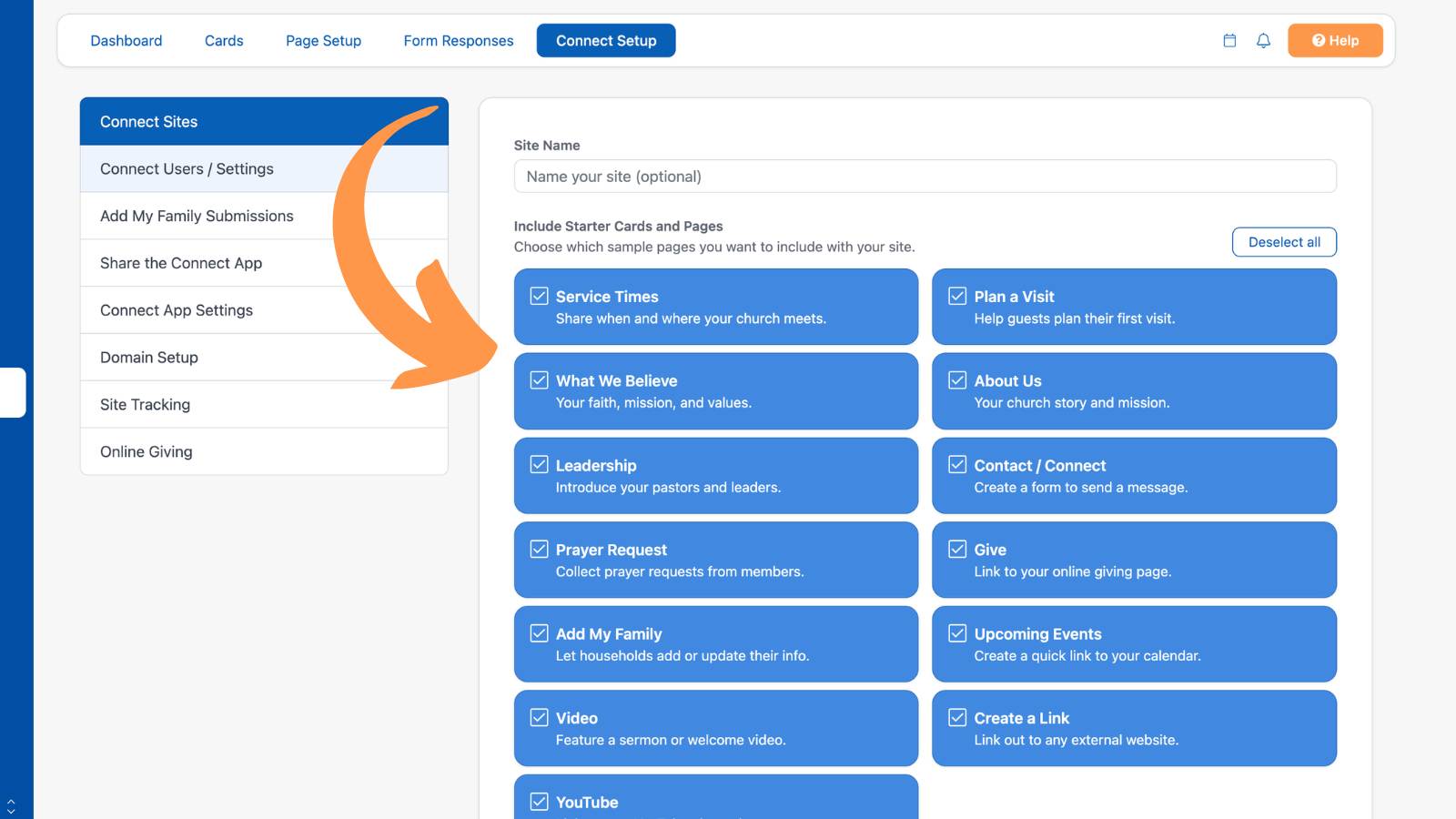The width and height of the screenshot is (1456, 819).
Task: Uncheck the Leadership checkbox
Action: pos(540,465)
